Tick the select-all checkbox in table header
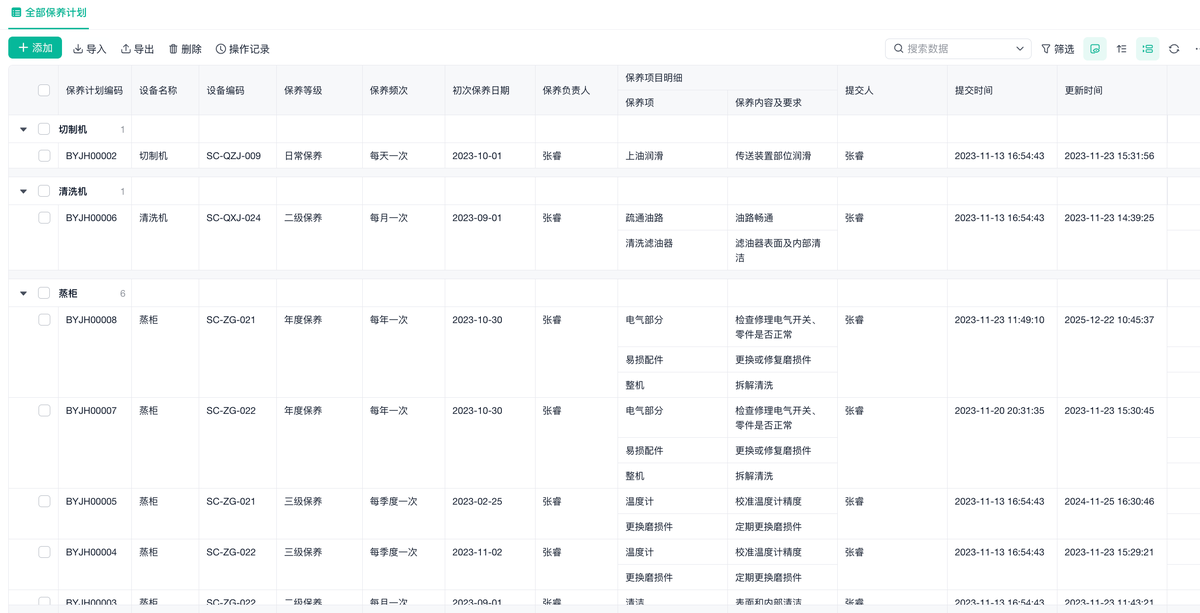The image size is (1200, 613). (x=44, y=90)
